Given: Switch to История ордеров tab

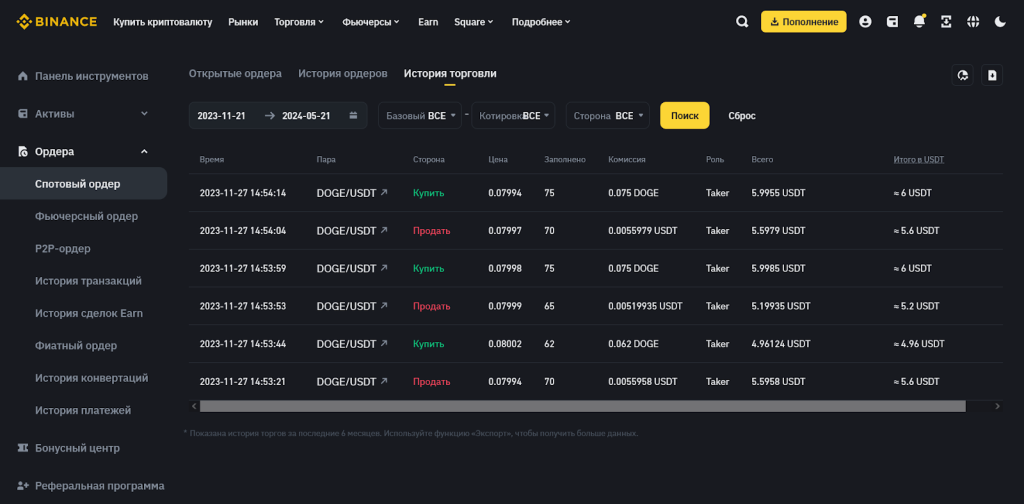Looking at the screenshot, I should pos(342,74).
